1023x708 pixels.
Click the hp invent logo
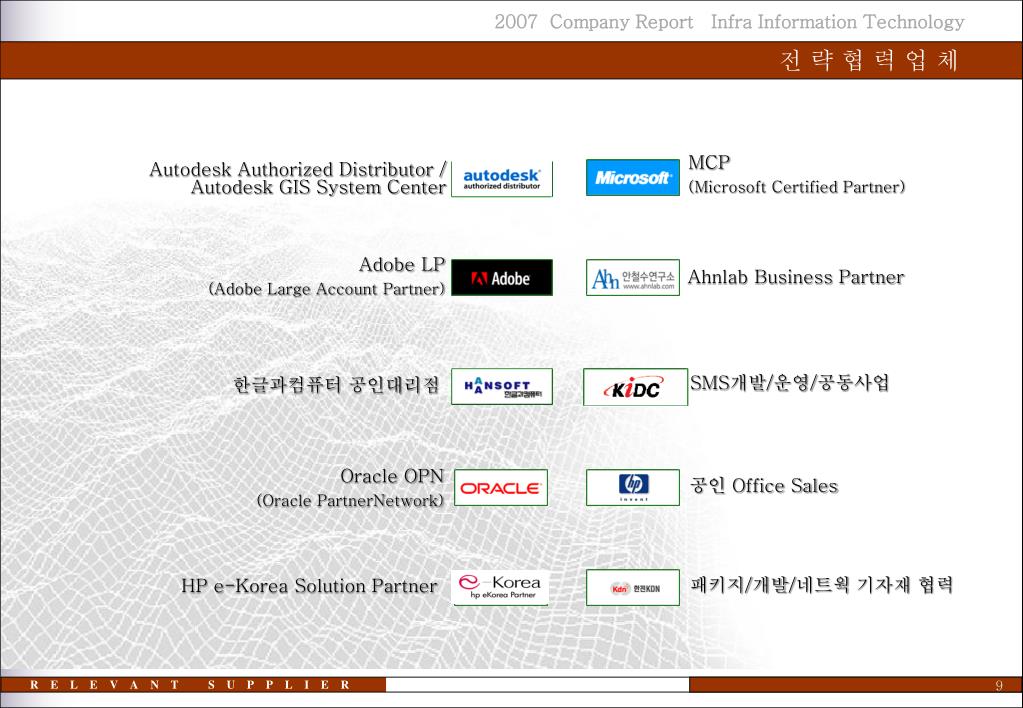point(632,487)
